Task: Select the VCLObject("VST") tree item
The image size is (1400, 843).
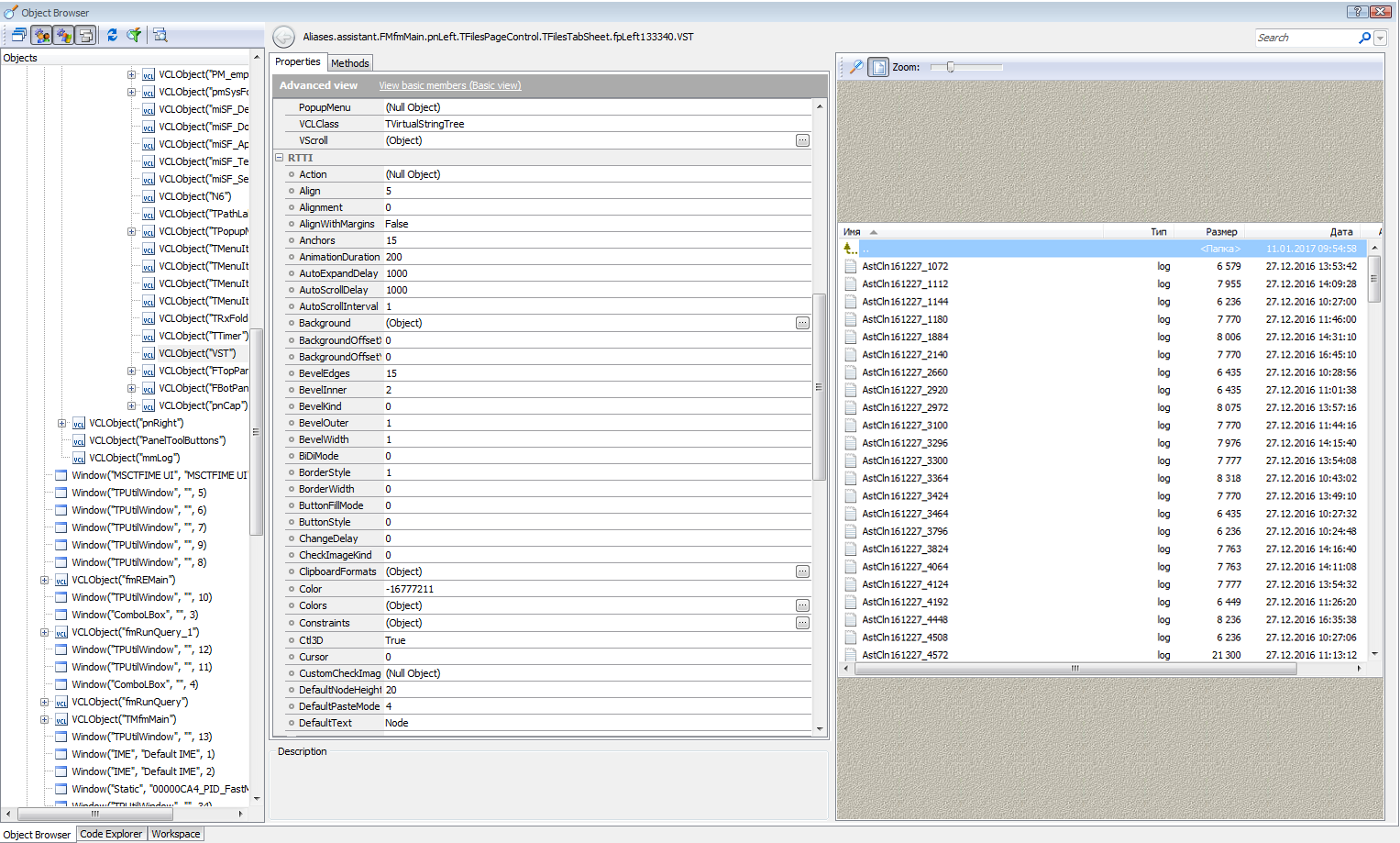Action: tap(196, 353)
